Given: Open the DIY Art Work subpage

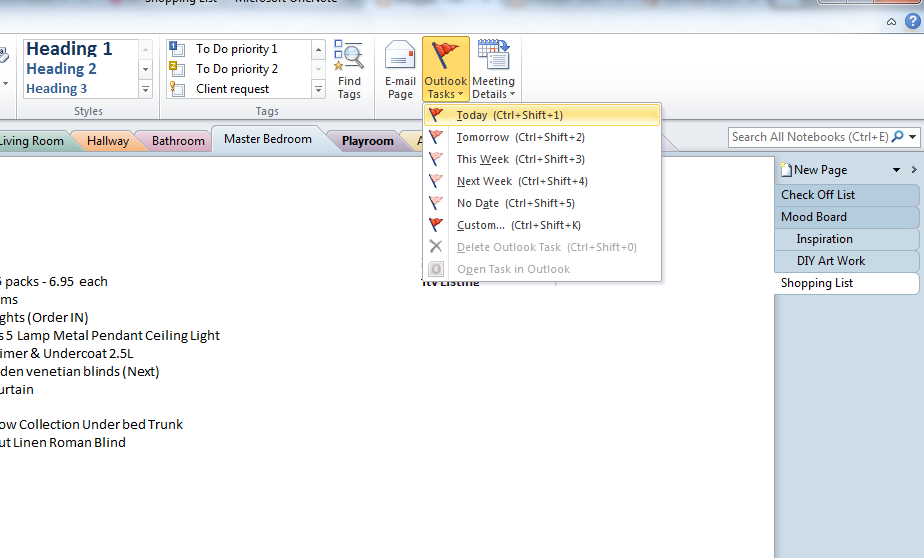Looking at the screenshot, I should coord(846,261).
